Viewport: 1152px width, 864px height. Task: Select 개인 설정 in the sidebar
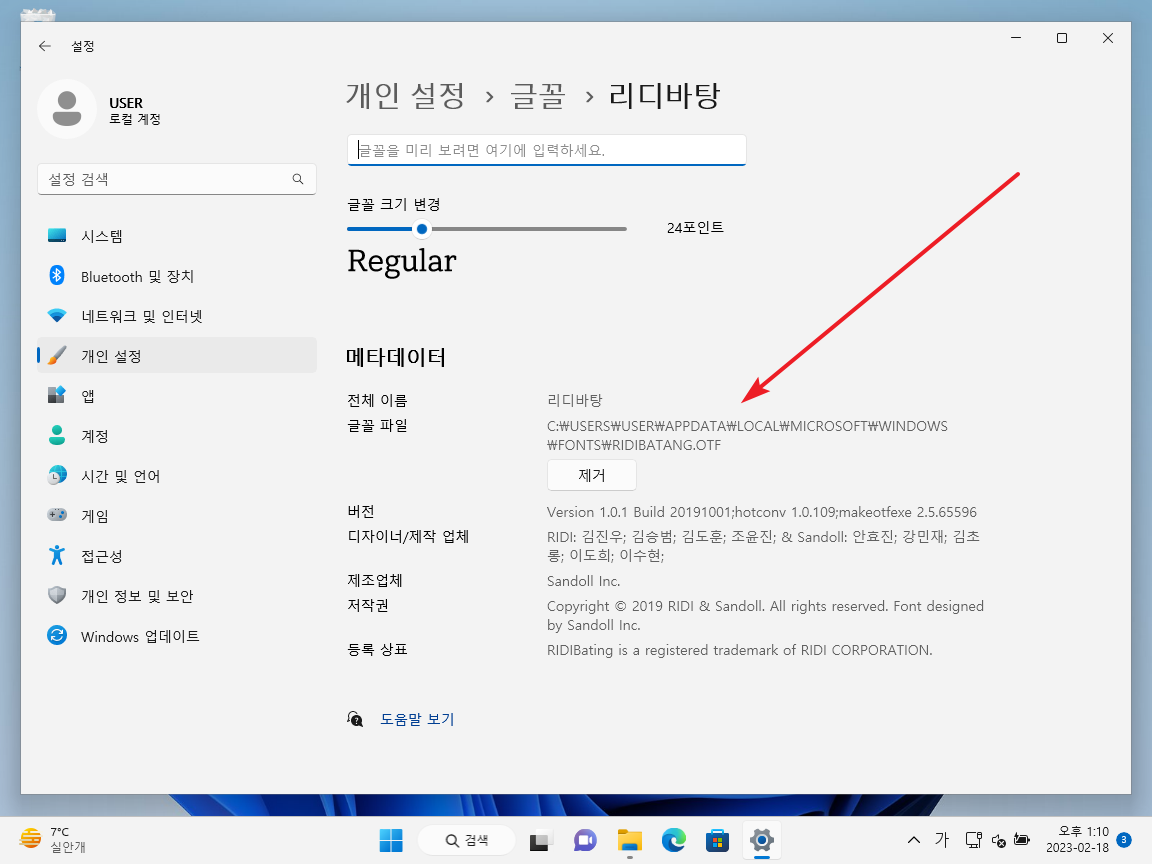176,356
